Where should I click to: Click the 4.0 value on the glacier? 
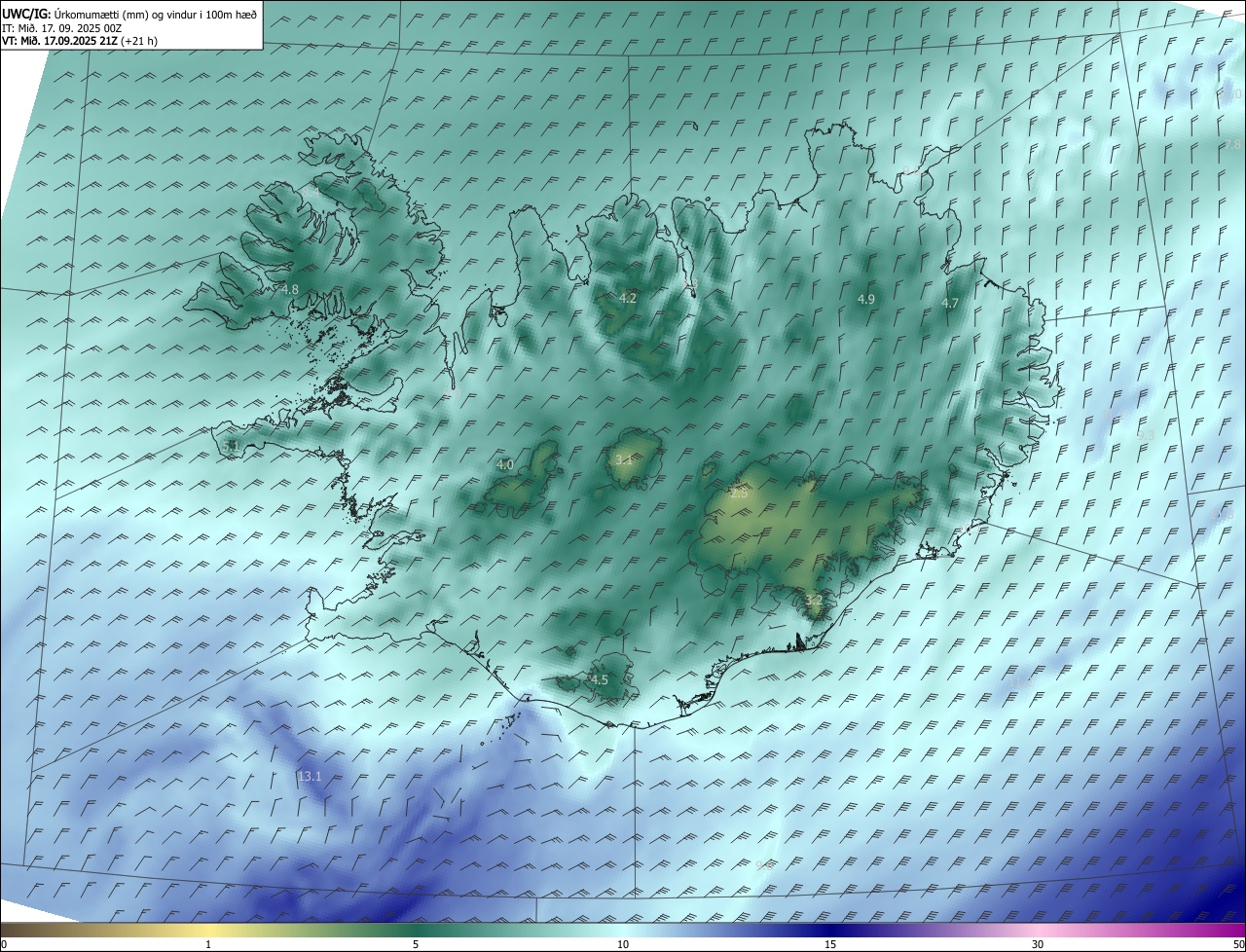504,465
